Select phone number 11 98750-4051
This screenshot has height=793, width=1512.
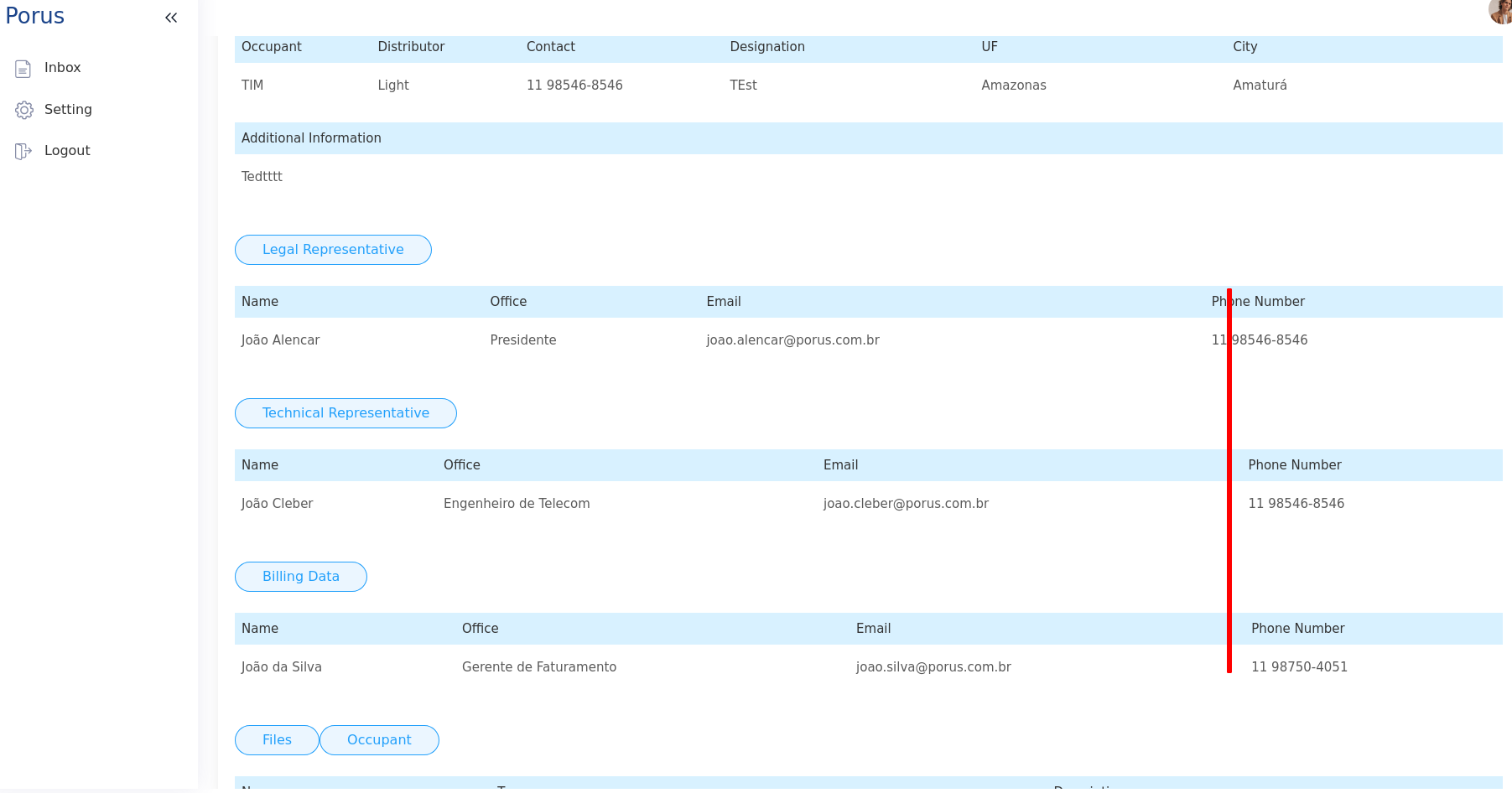coord(1300,667)
